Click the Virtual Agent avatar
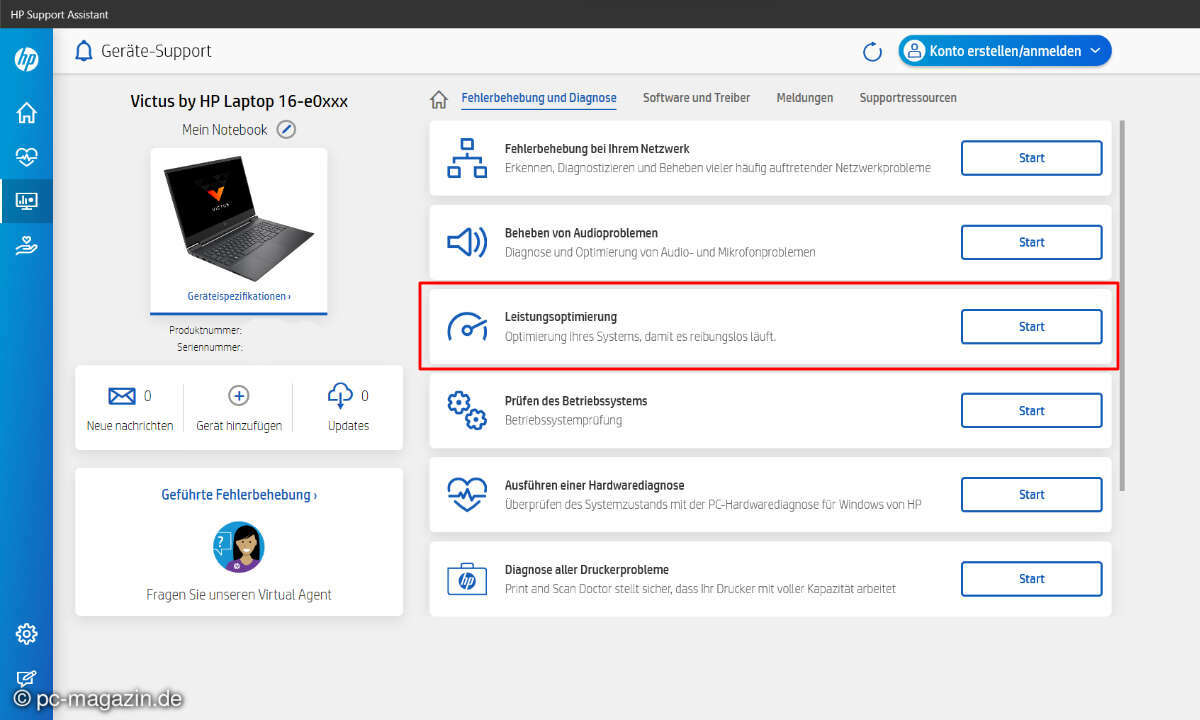This screenshot has height=720, width=1200. coord(238,547)
